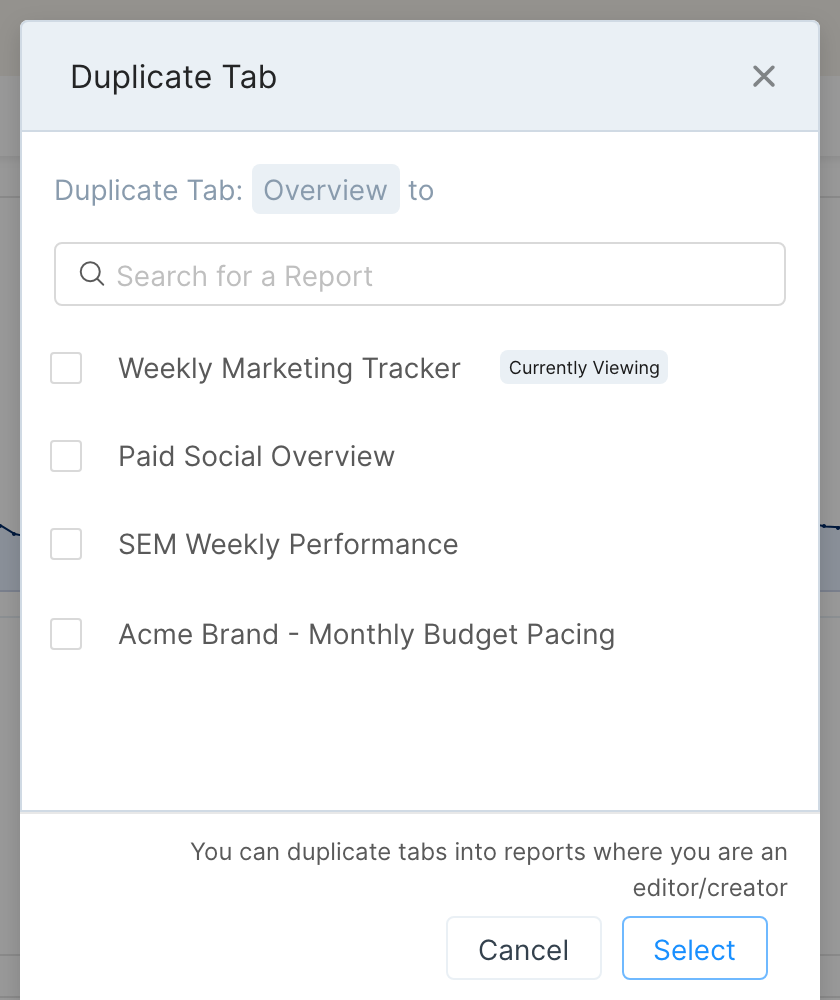
Task: Check the Weekly Marketing Tracker checkbox
Action: coord(66,368)
